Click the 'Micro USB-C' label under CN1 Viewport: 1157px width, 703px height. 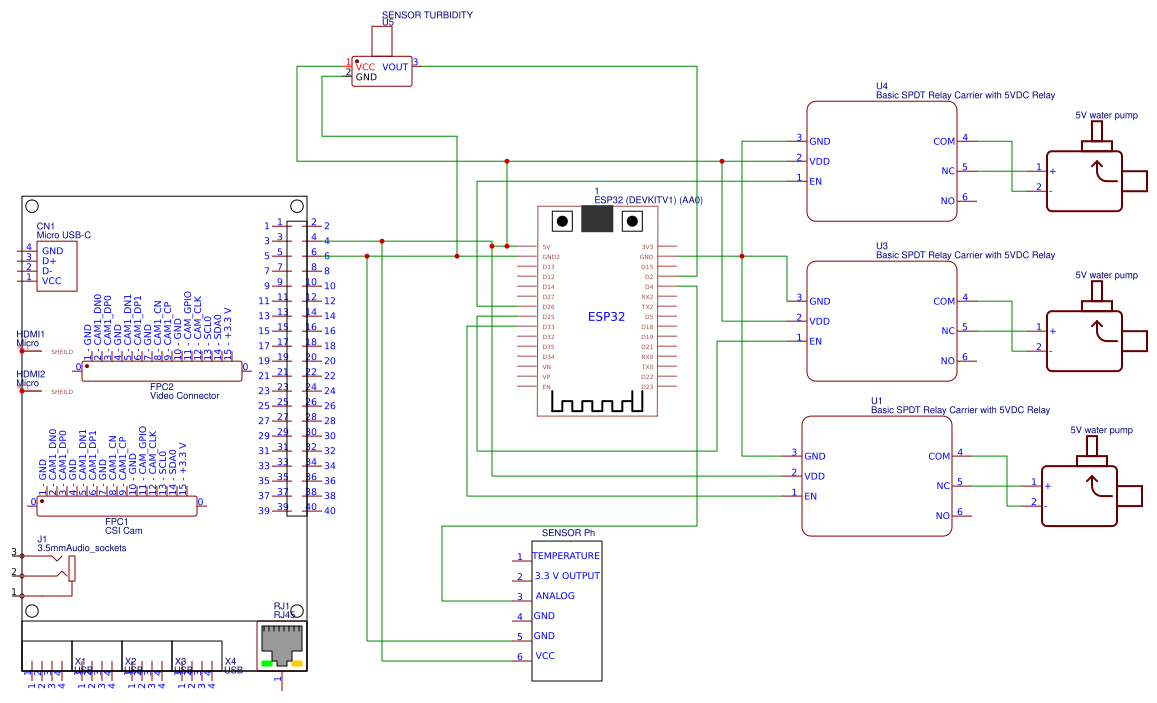[64, 235]
